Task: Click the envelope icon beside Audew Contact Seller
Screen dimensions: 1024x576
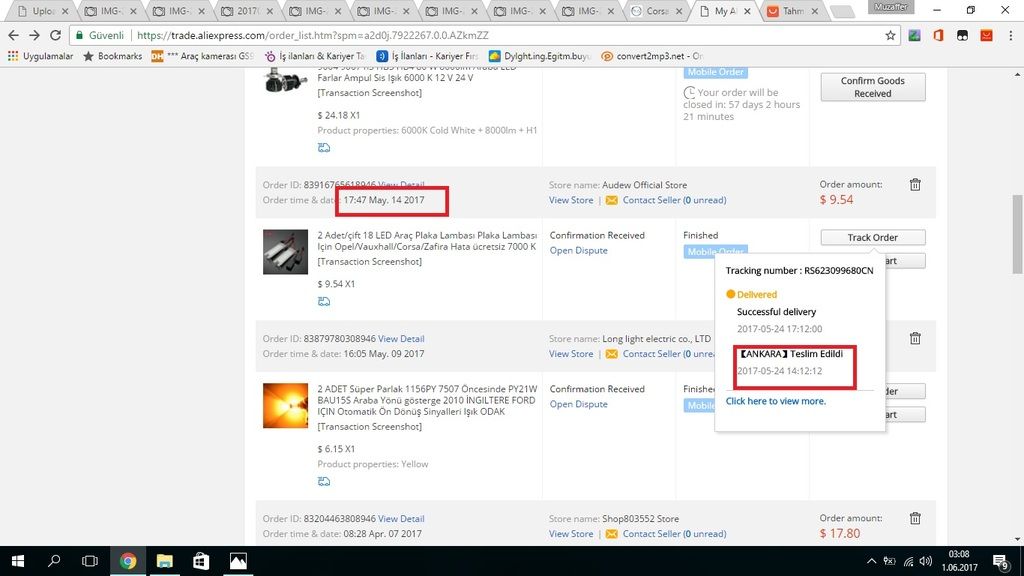Action: (x=611, y=200)
